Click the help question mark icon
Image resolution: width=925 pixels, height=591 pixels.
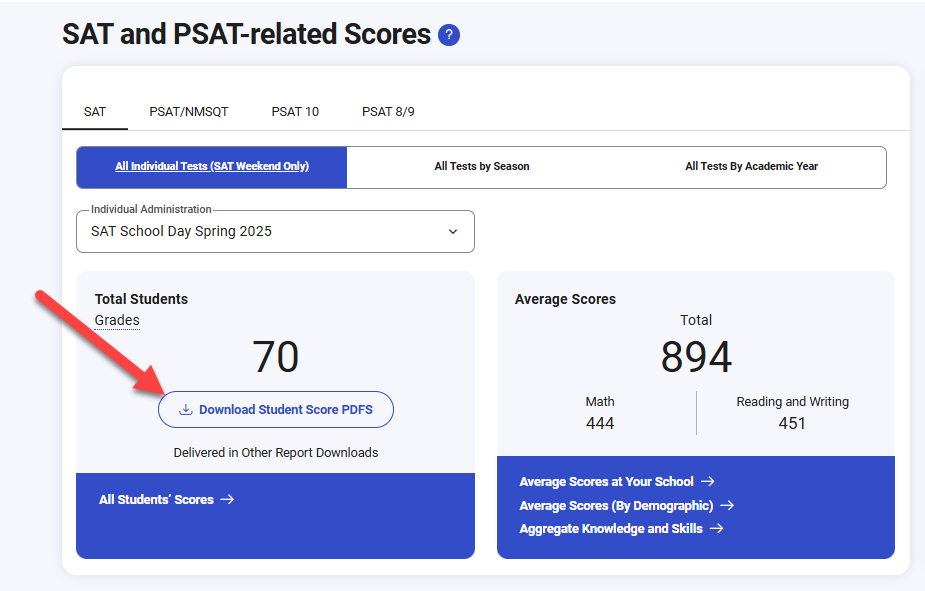pos(449,36)
